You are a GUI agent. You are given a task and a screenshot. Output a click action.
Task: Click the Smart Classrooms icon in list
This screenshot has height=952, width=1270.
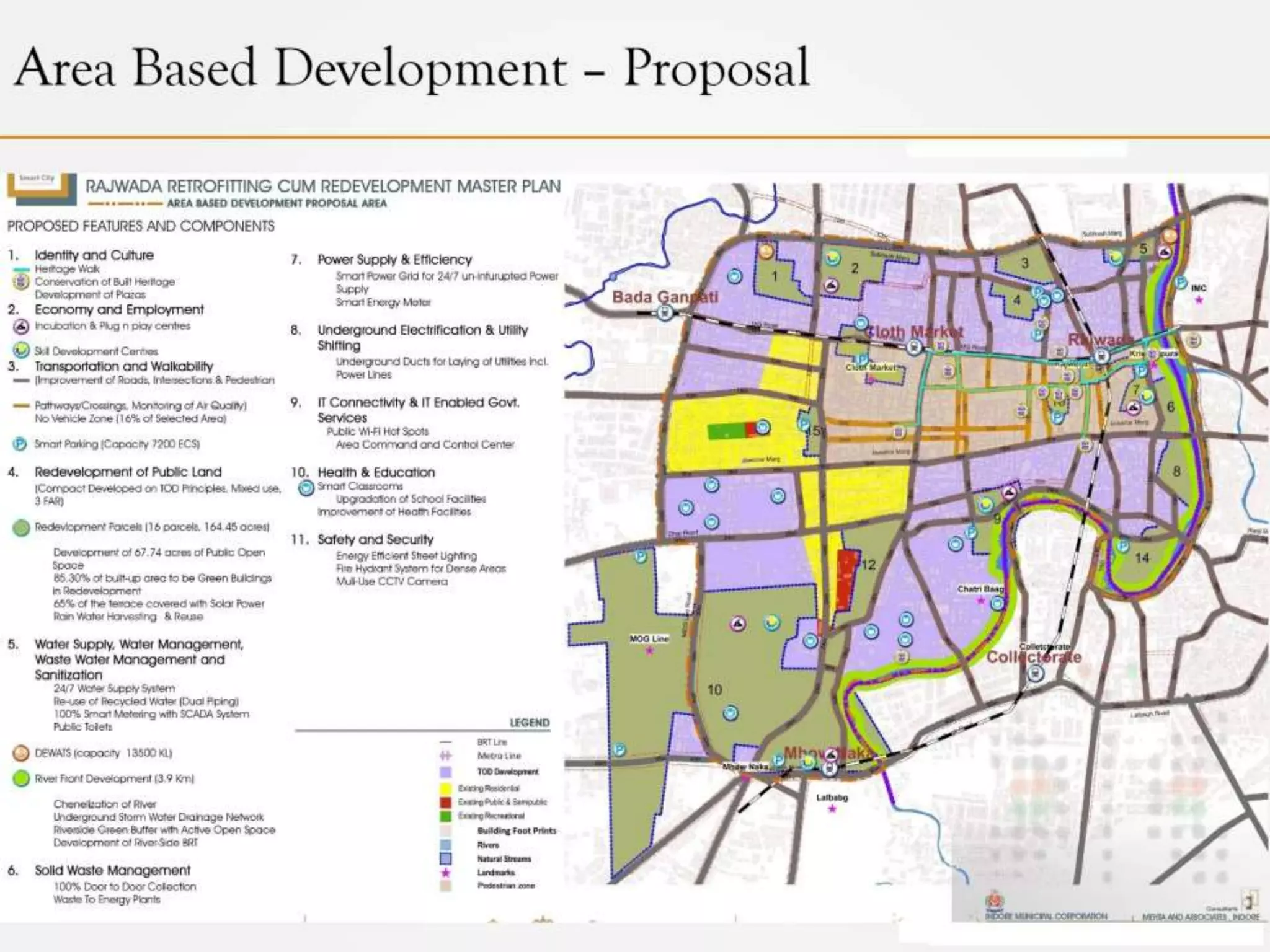(x=306, y=488)
